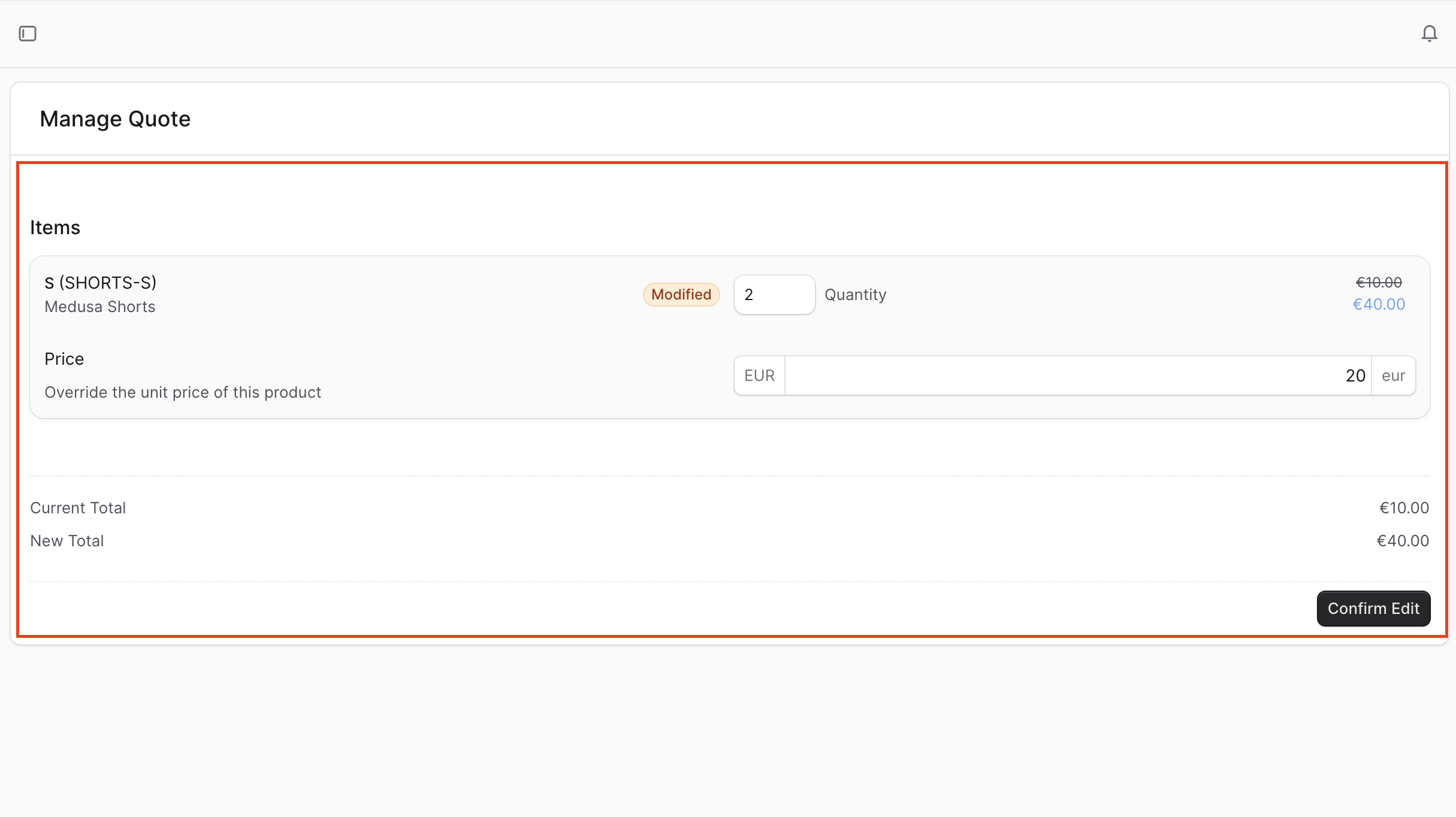This screenshot has width=1456, height=817.
Task: Select the EUR currency prefix label
Action: pyautogui.click(x=759, y=375)
